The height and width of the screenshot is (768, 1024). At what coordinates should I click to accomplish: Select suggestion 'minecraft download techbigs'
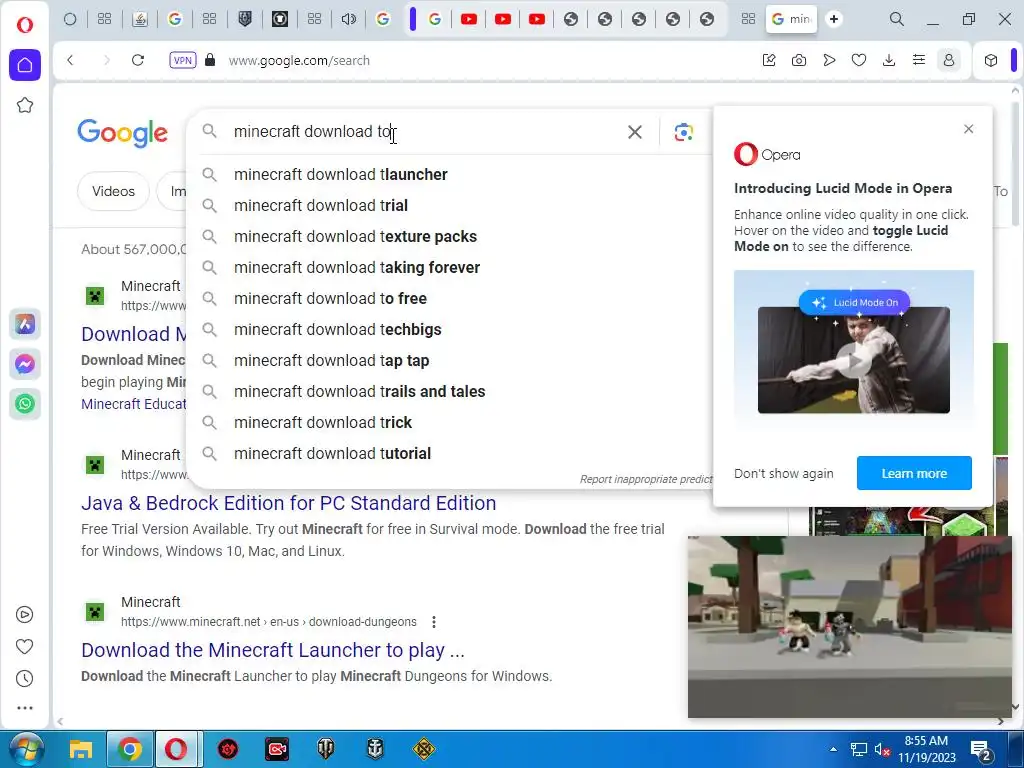pos(451,329)
